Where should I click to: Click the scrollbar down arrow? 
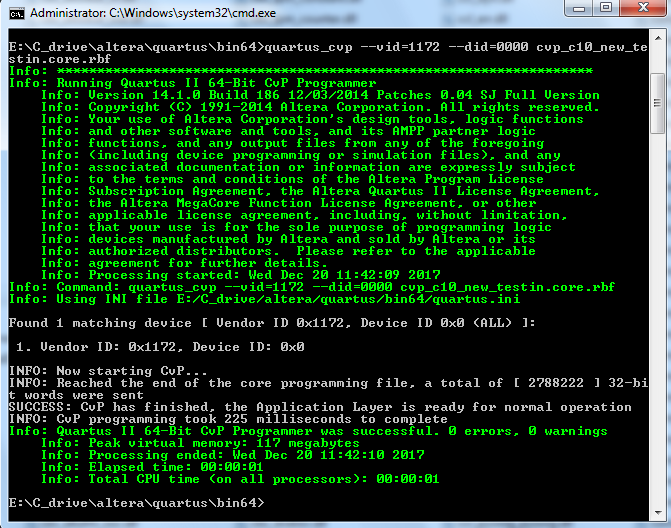coord(657,513)
